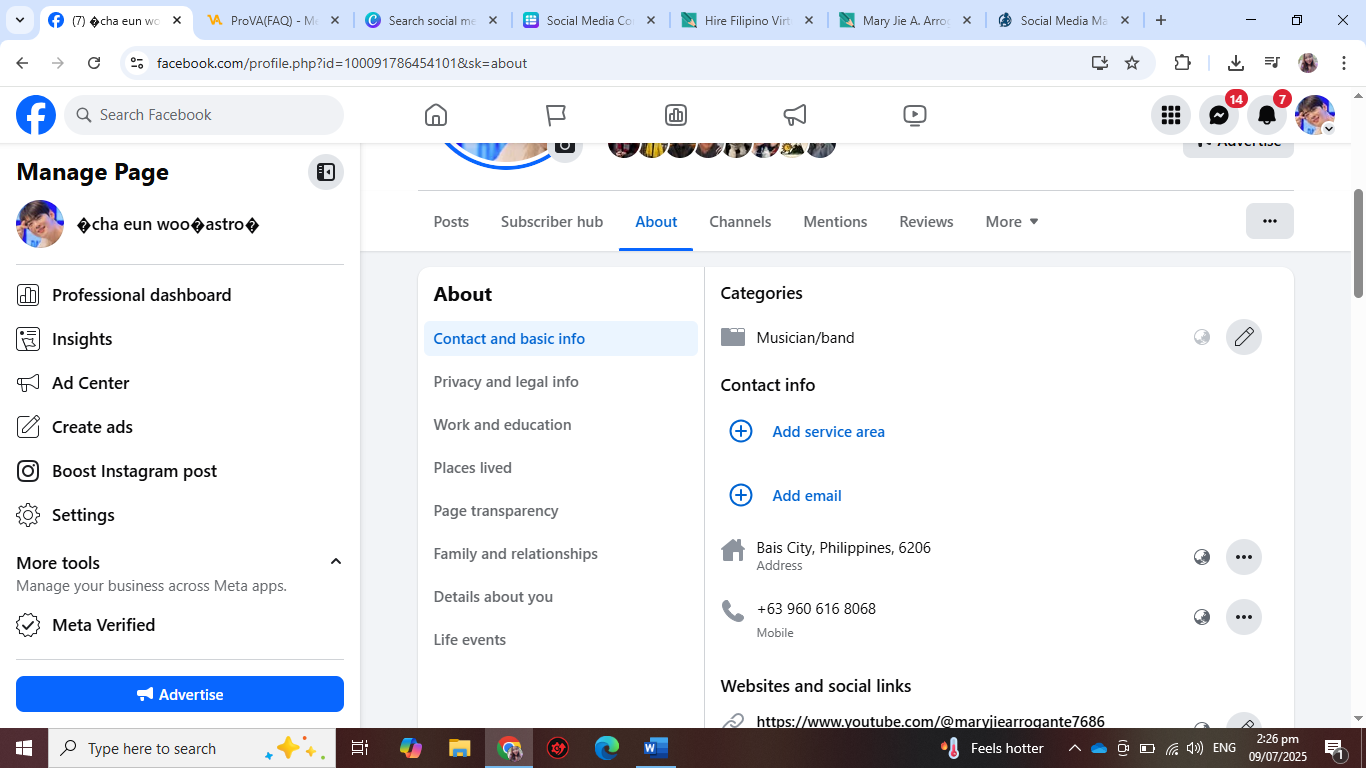The width and height of the screenshot is (1366, 768).
Task: Switch to the Posts tab
Action: tap(451, 222)
